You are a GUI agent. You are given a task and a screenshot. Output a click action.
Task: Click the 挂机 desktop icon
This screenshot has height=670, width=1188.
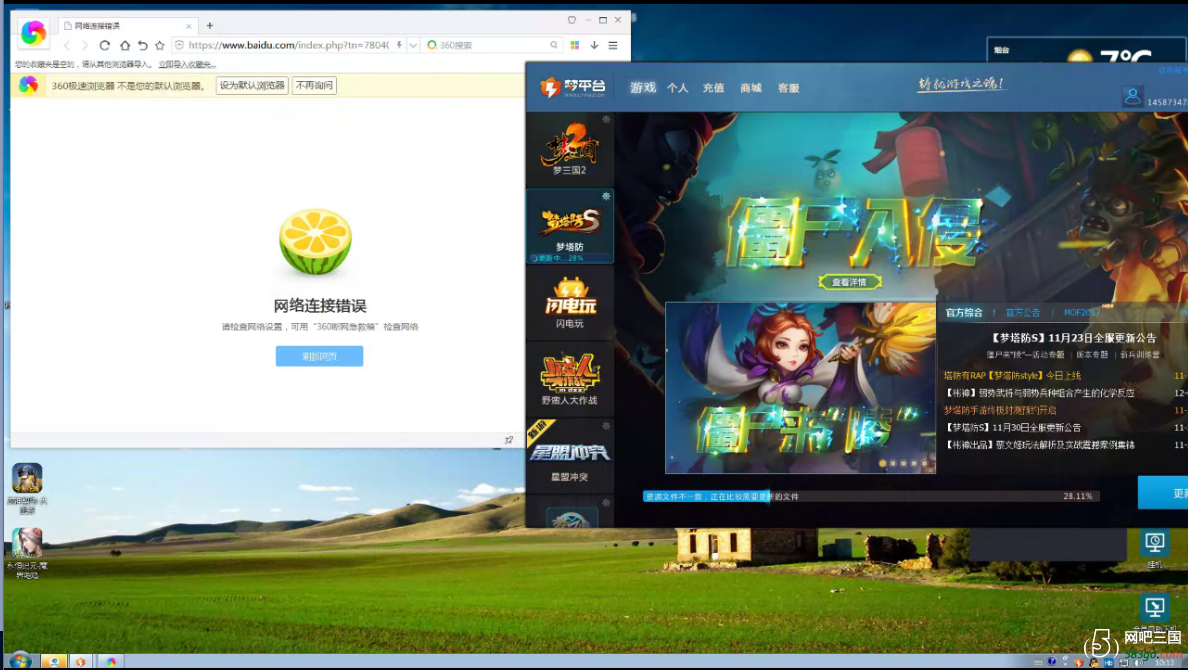coord(1155,549)
